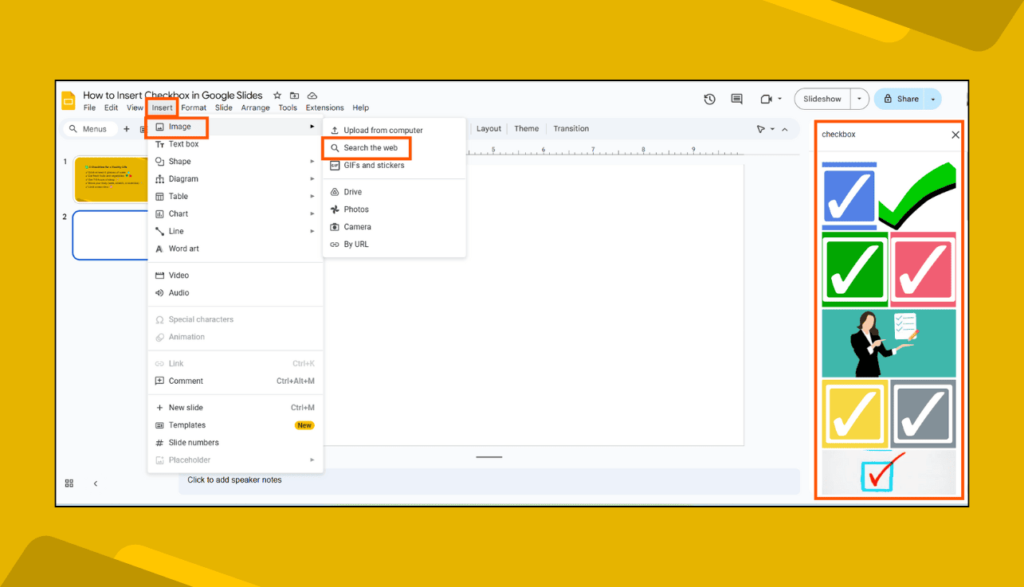Expand the Table submenu
Viewport: 1024px width, 587px height.
[235, 197]
